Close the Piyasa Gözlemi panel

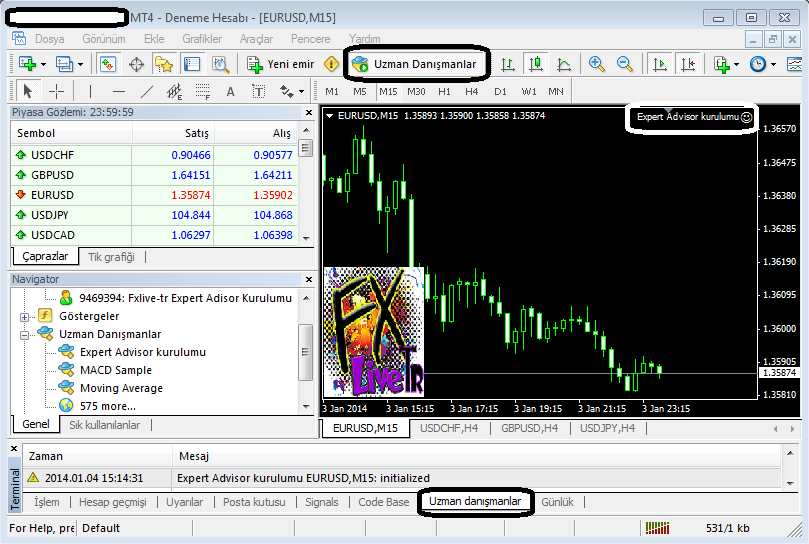(x=309, y=113)
